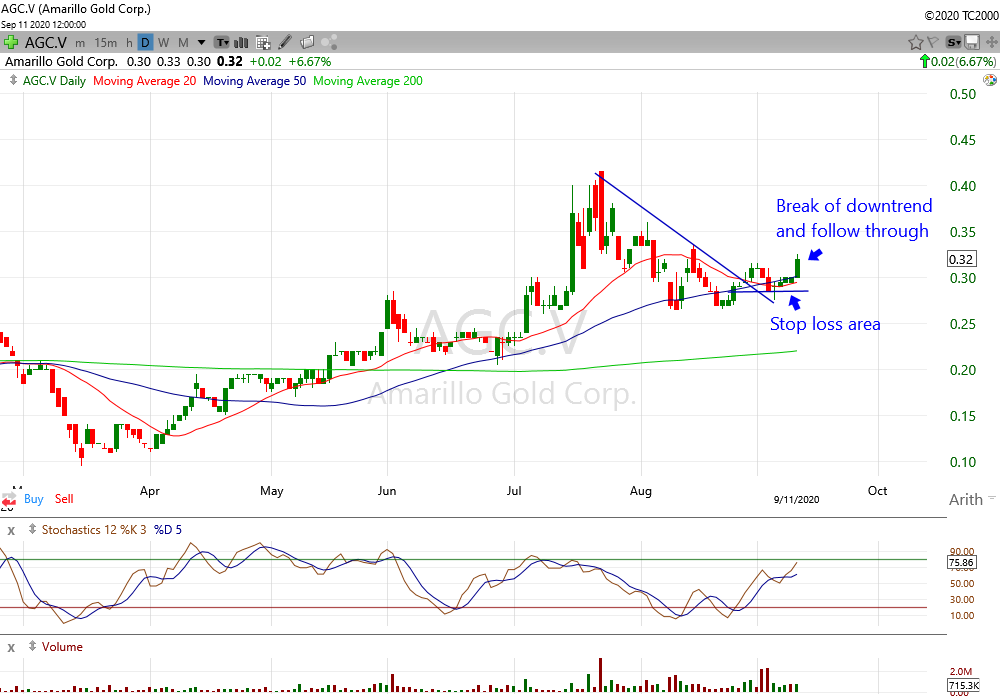Click the four-arrow move icon
The width and height of the screenshot is (1000, 700).
point(991,43)
